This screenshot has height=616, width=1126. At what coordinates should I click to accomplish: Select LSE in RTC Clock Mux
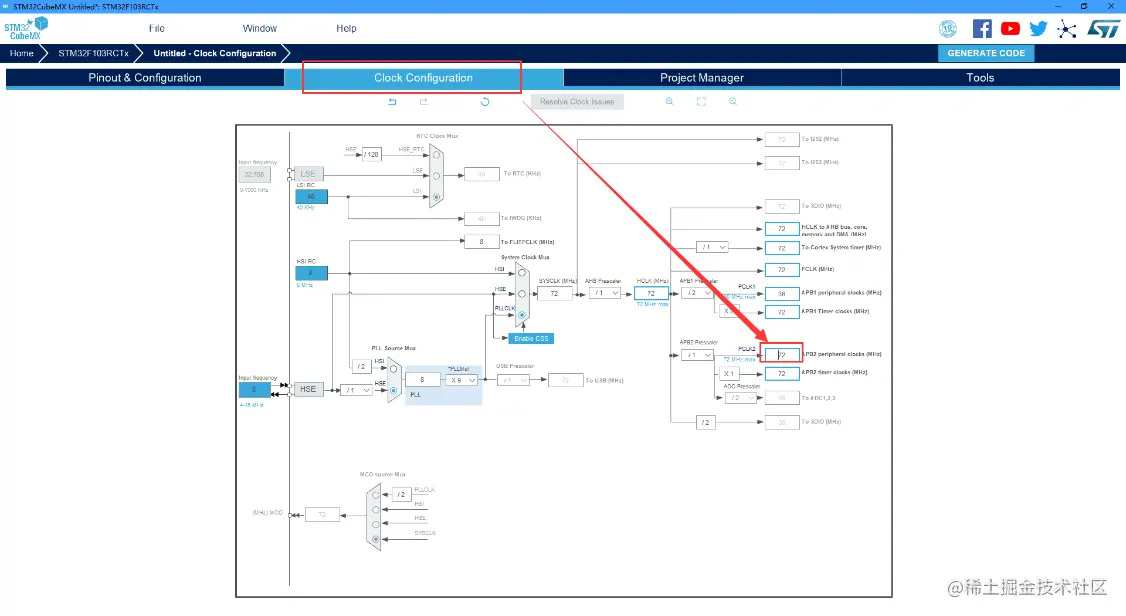[x=436, y=176]
